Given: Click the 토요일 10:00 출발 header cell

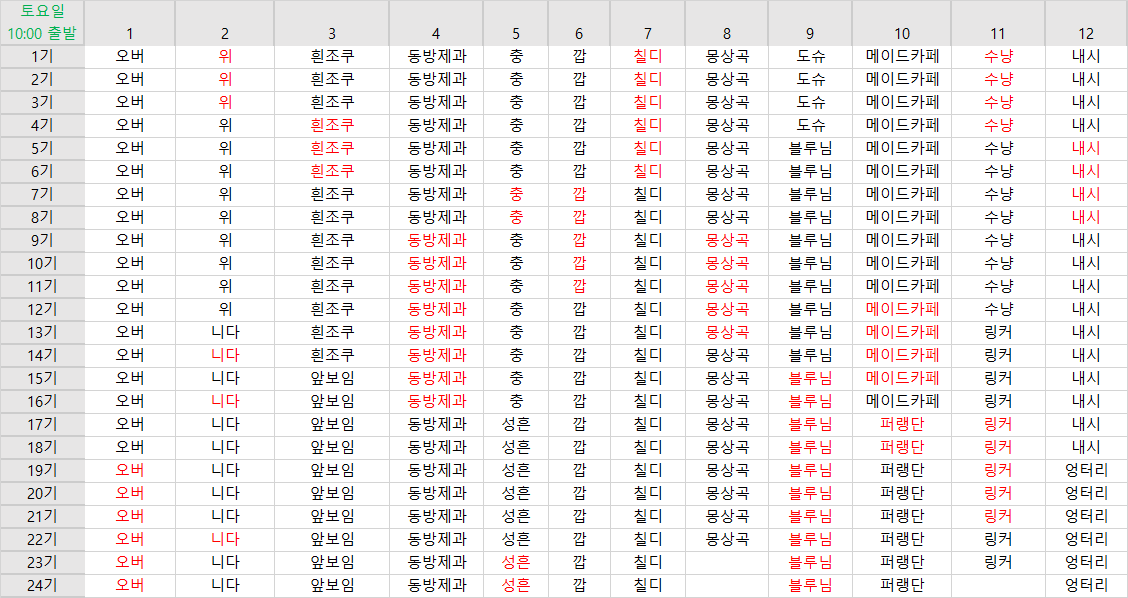Looking at the screenshot, I should 42,22.
